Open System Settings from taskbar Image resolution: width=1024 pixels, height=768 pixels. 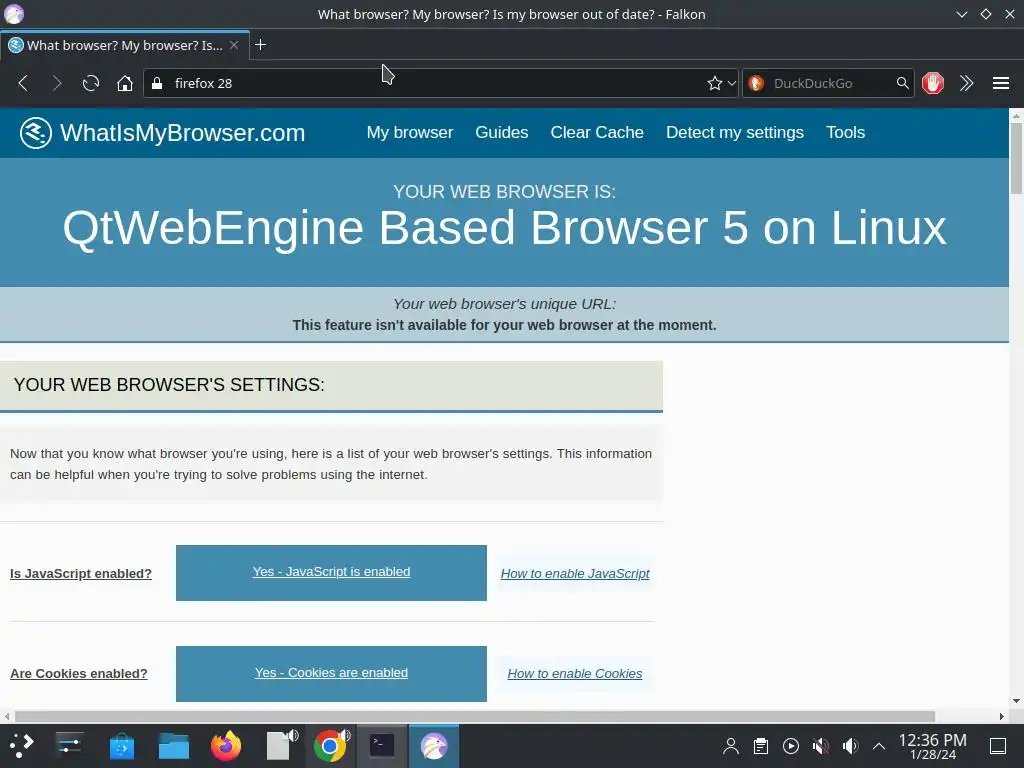click(69, 746)
